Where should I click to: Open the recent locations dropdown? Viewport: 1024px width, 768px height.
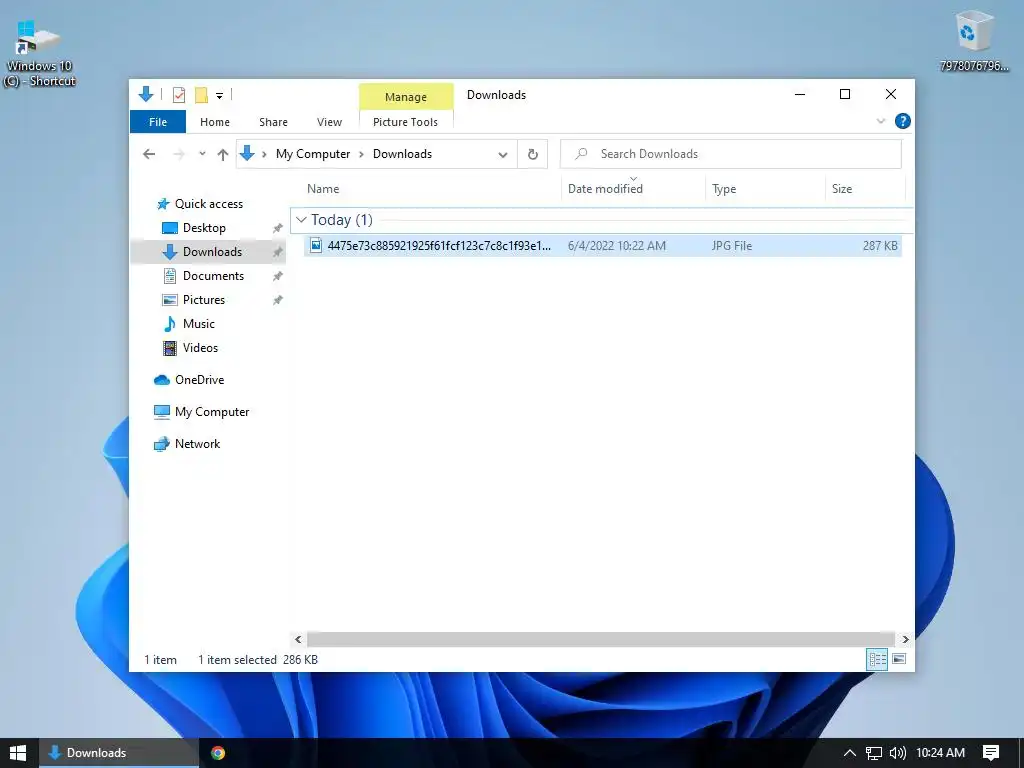(x=202, y=154)
